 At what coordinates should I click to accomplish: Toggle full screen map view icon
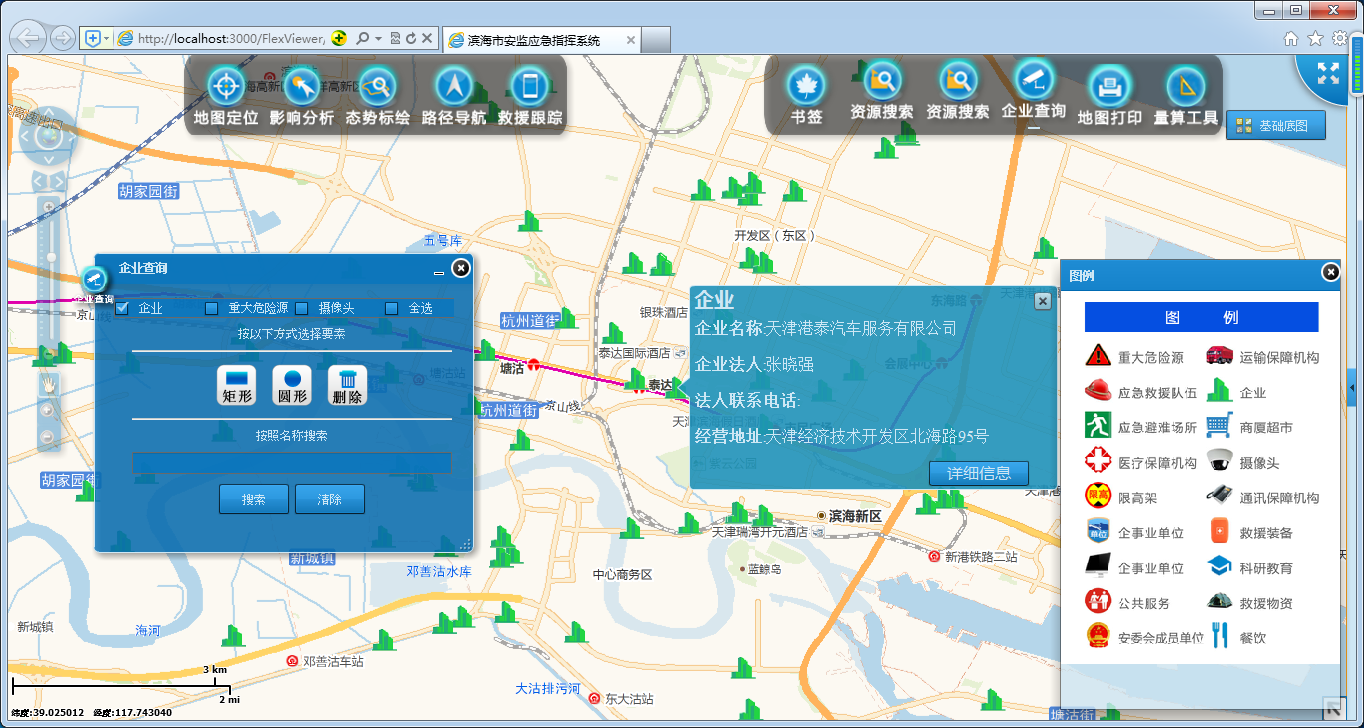click(x=1328, y=72)
